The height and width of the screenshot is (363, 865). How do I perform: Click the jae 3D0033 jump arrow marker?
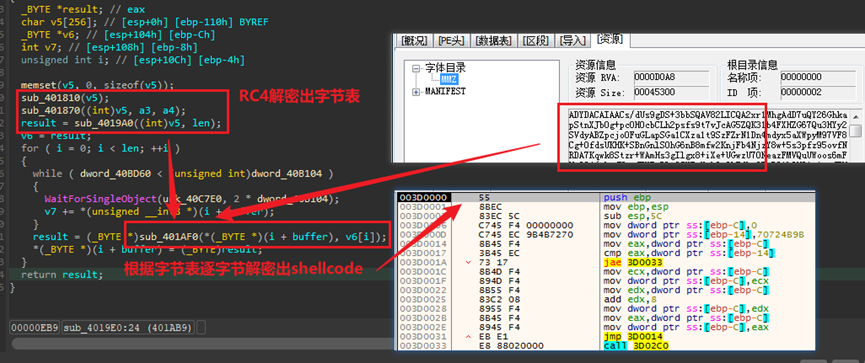pyautogui.click(x=468, y=263)
